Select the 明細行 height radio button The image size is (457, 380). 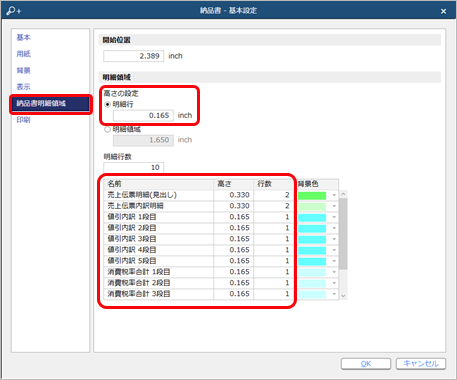tap(107, 105)
